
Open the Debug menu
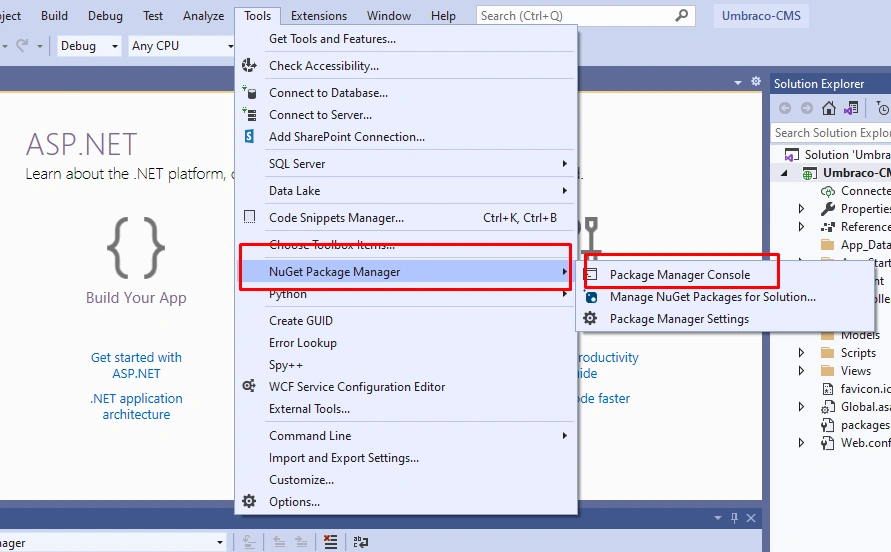click(105, 16)
